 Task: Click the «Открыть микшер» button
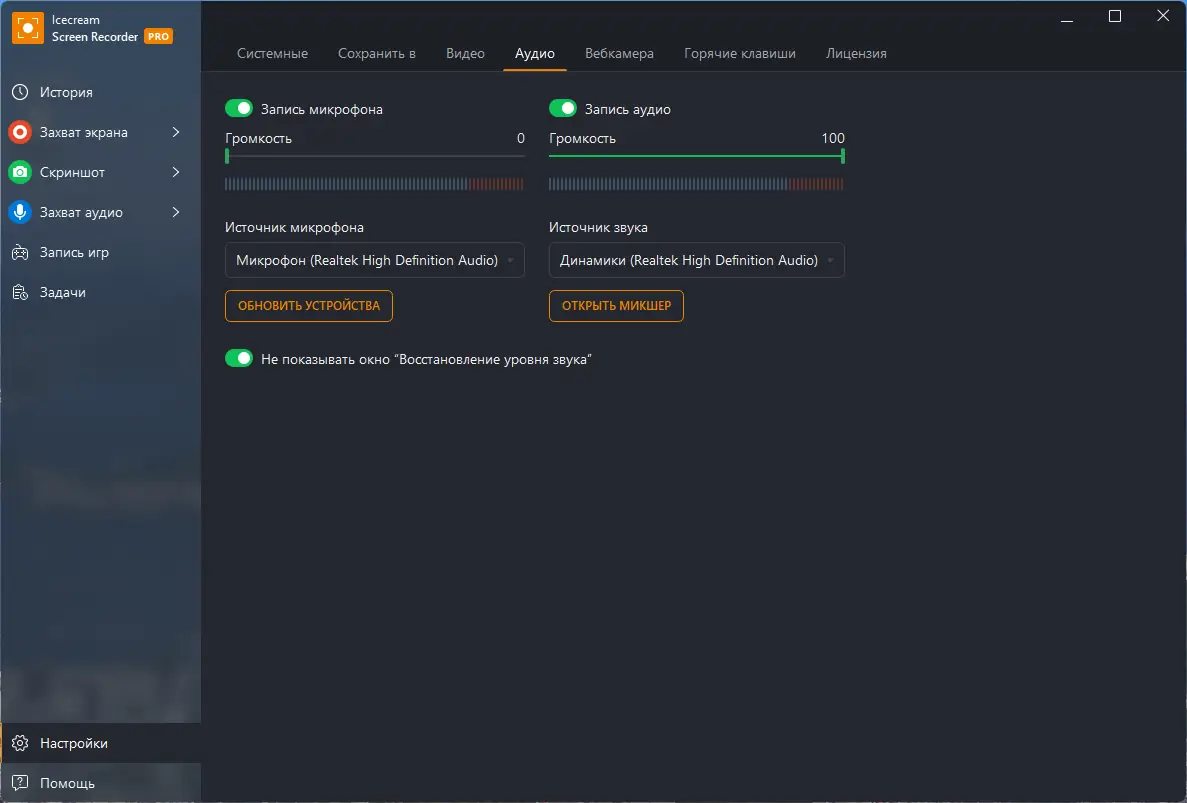pyautogui.click(x=616, y=306)
